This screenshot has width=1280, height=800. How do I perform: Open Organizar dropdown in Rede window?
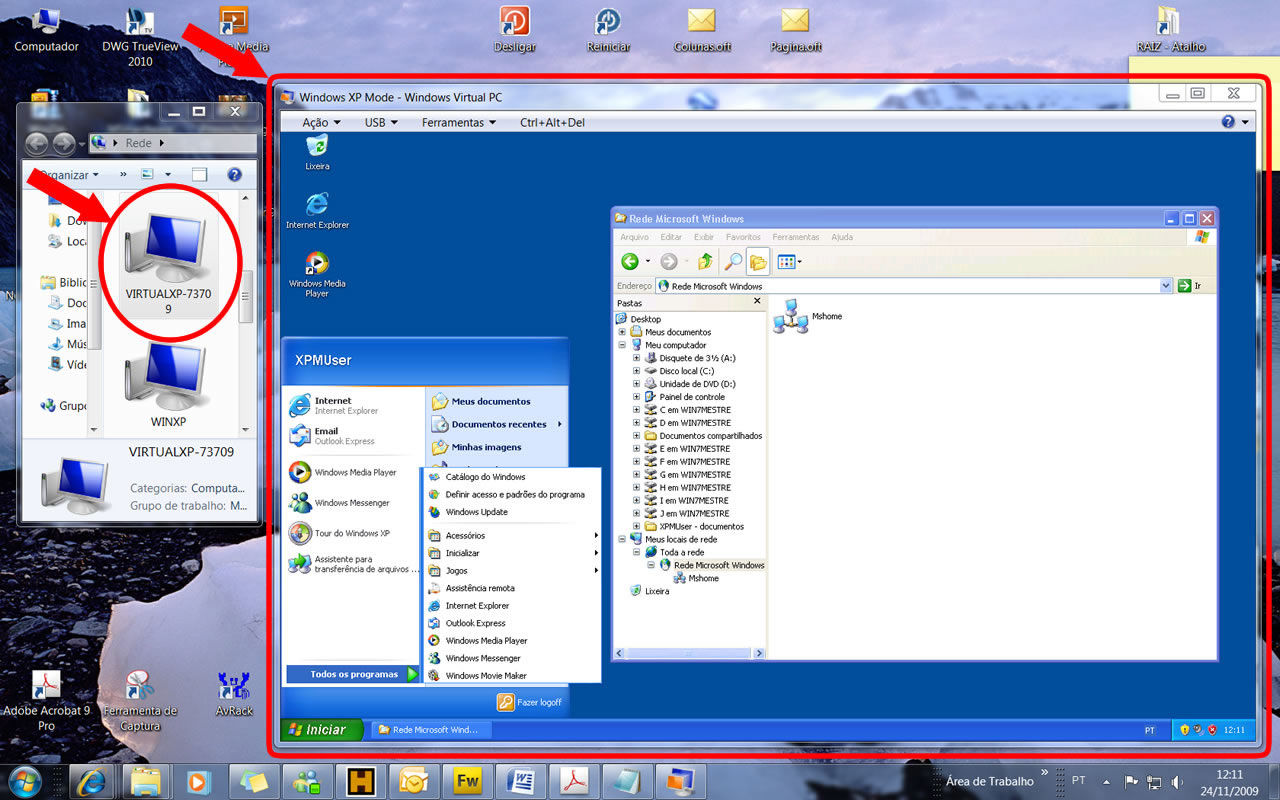point(70,174)
